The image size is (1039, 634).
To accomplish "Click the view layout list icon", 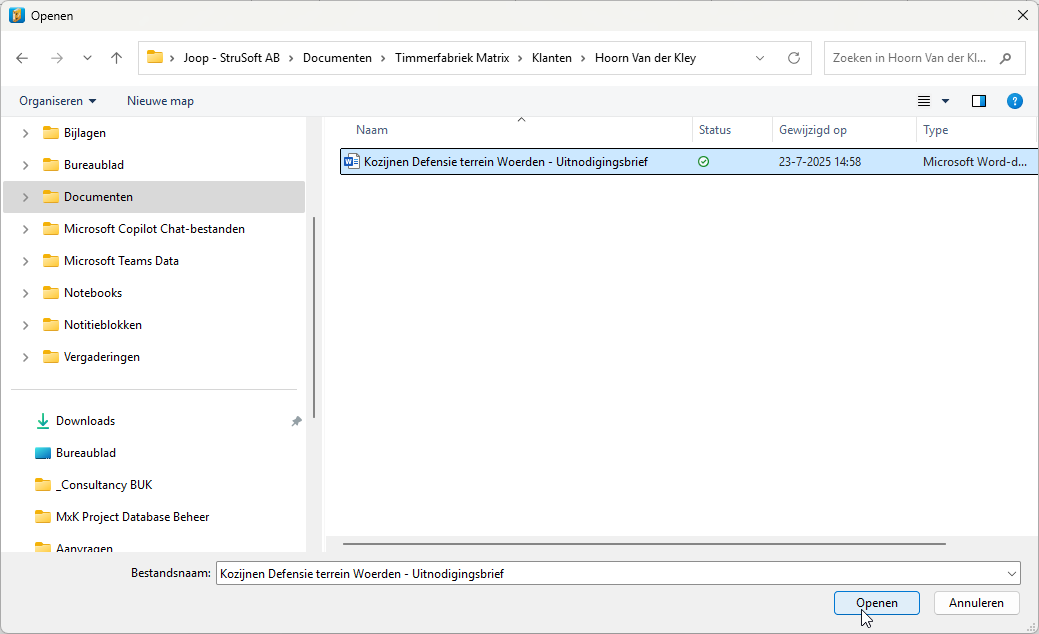I will [924, 101].
